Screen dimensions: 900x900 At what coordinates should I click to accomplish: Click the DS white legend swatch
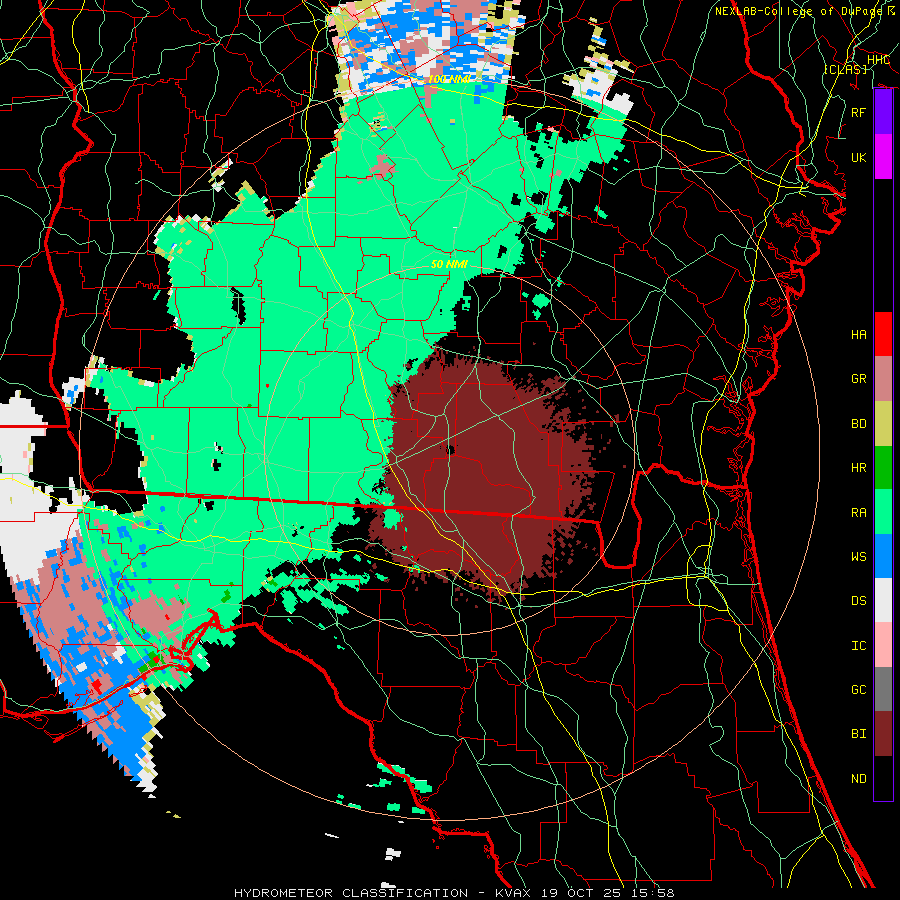point(883,600)
